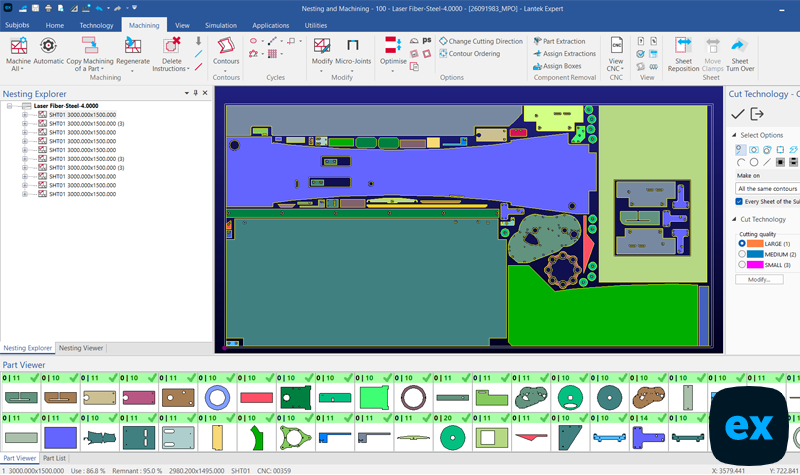800x475 pixels.
Task: Open the Subjobs tab
Action: [17, 25]
